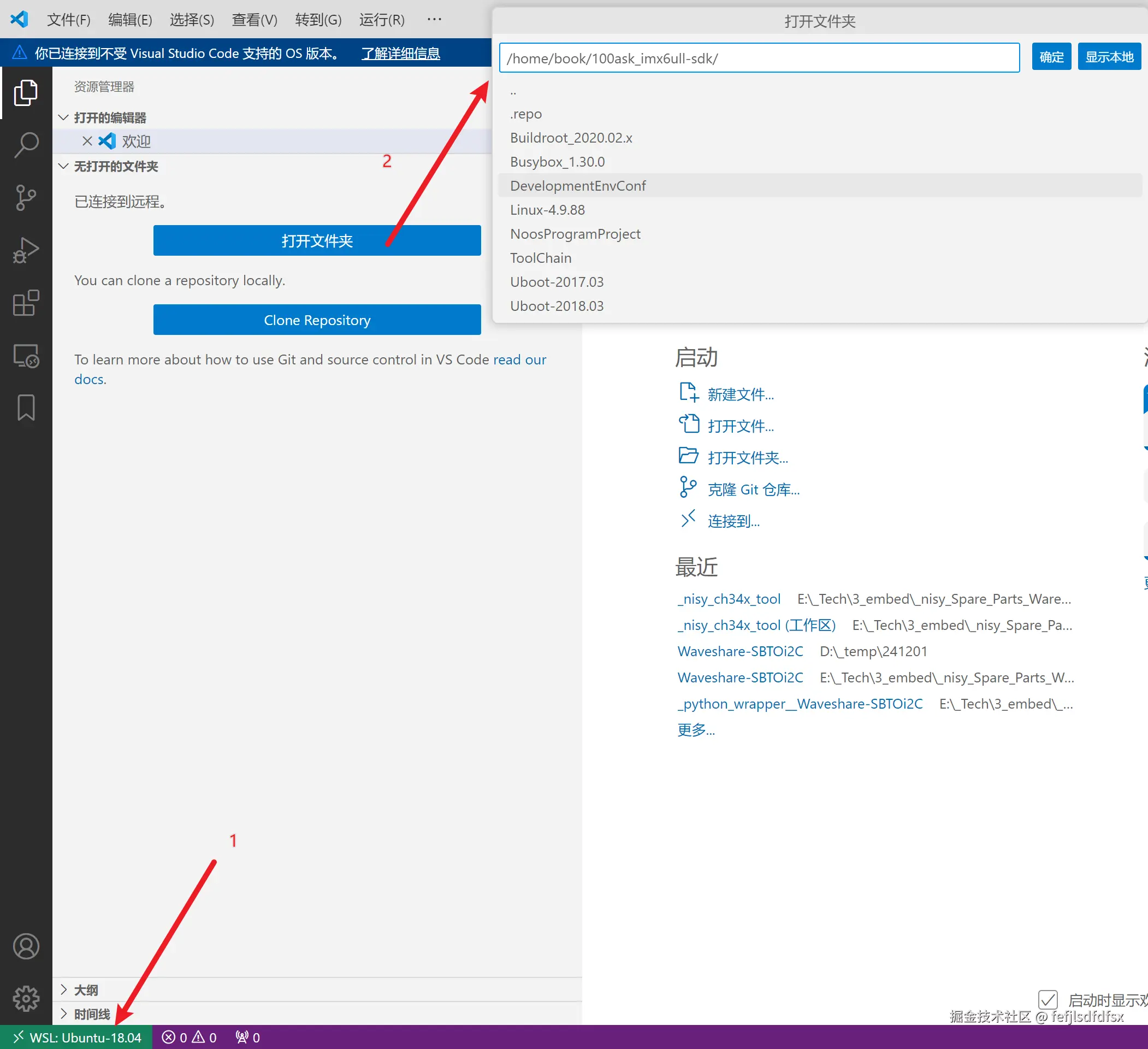Click the folder path input field
Image resolution: width=1148 pixels, height=1049 pixels.
(759, 58)
